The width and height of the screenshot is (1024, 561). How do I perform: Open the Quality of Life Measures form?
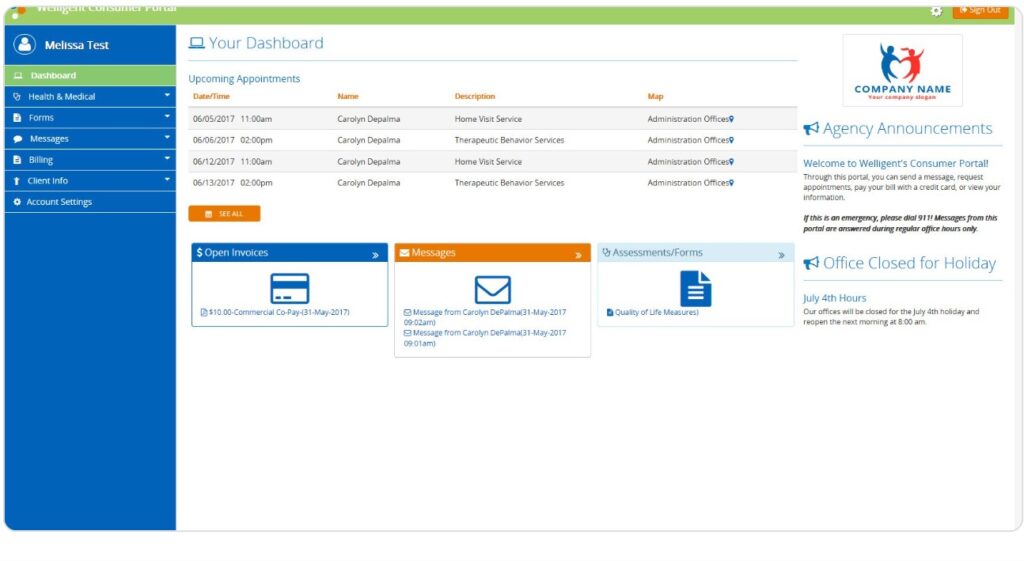click(652, 312)
